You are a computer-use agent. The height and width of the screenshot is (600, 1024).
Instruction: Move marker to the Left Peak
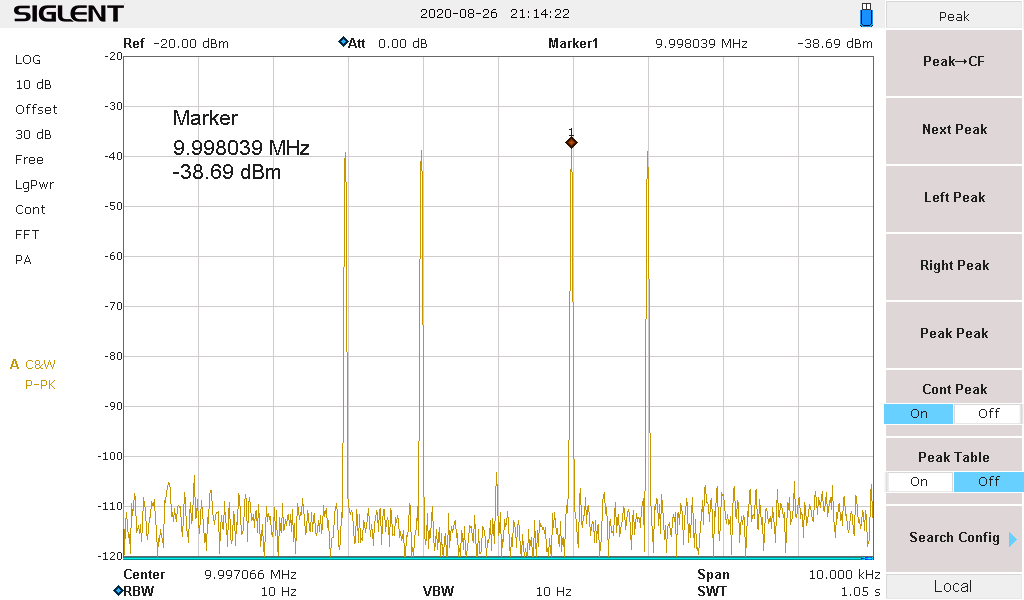pos(954,197)
